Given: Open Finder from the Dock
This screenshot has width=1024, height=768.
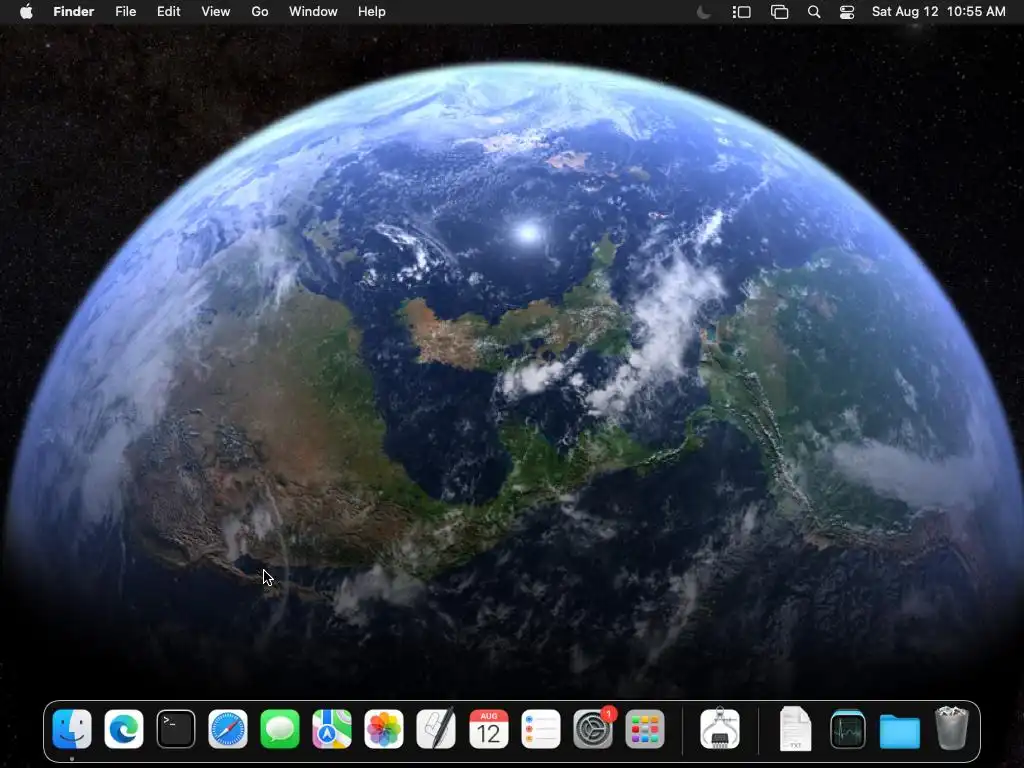Looking at the screenshot, I should (x=72, y=729).
